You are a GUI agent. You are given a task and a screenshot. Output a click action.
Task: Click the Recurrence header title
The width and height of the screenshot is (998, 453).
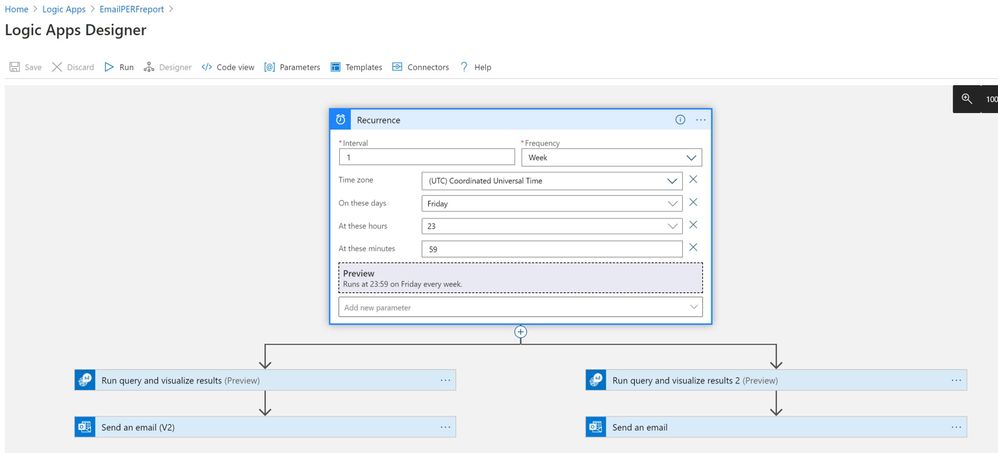click(x=379, y=120)
